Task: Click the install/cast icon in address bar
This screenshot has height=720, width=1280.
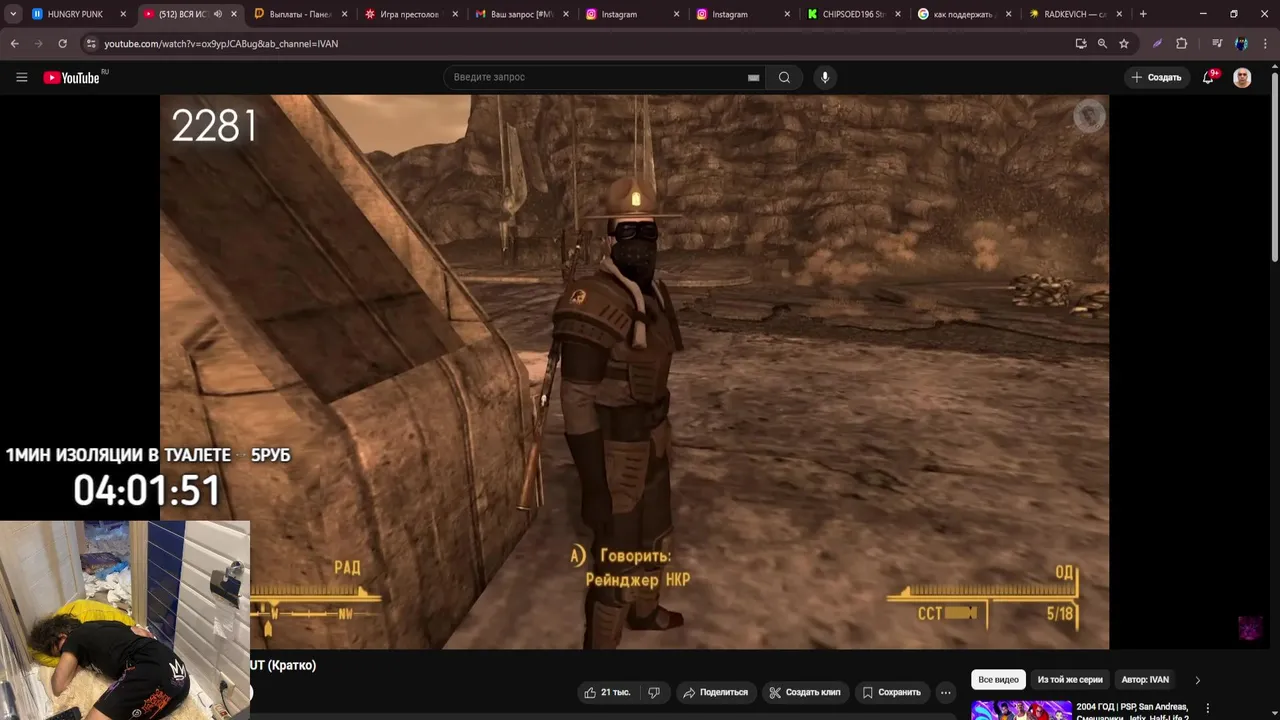Action: click(x=1081, y=44)
